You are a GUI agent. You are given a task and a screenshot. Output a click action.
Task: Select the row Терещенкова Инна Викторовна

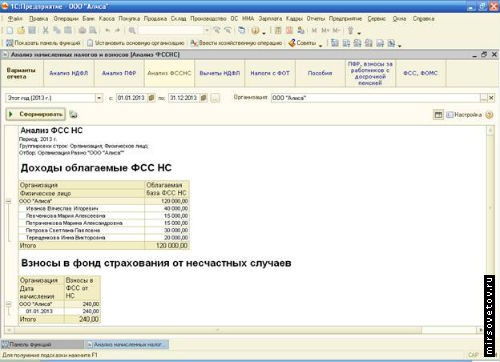(104, 238)
